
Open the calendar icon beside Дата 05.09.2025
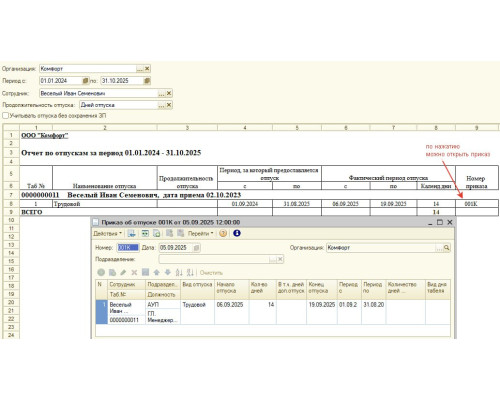196,248
